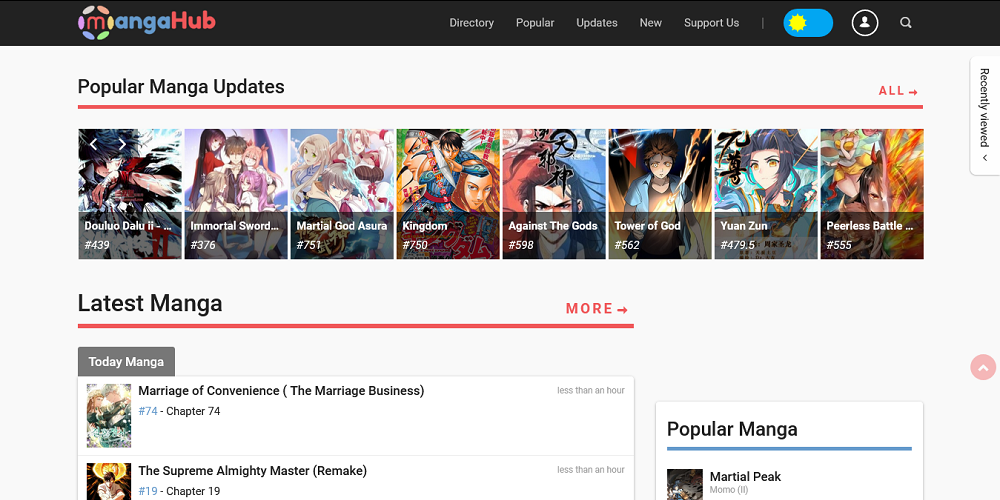Click the Latest Manga heading
The height and width of the screenshot is (500, 1000).
point(150,303)
